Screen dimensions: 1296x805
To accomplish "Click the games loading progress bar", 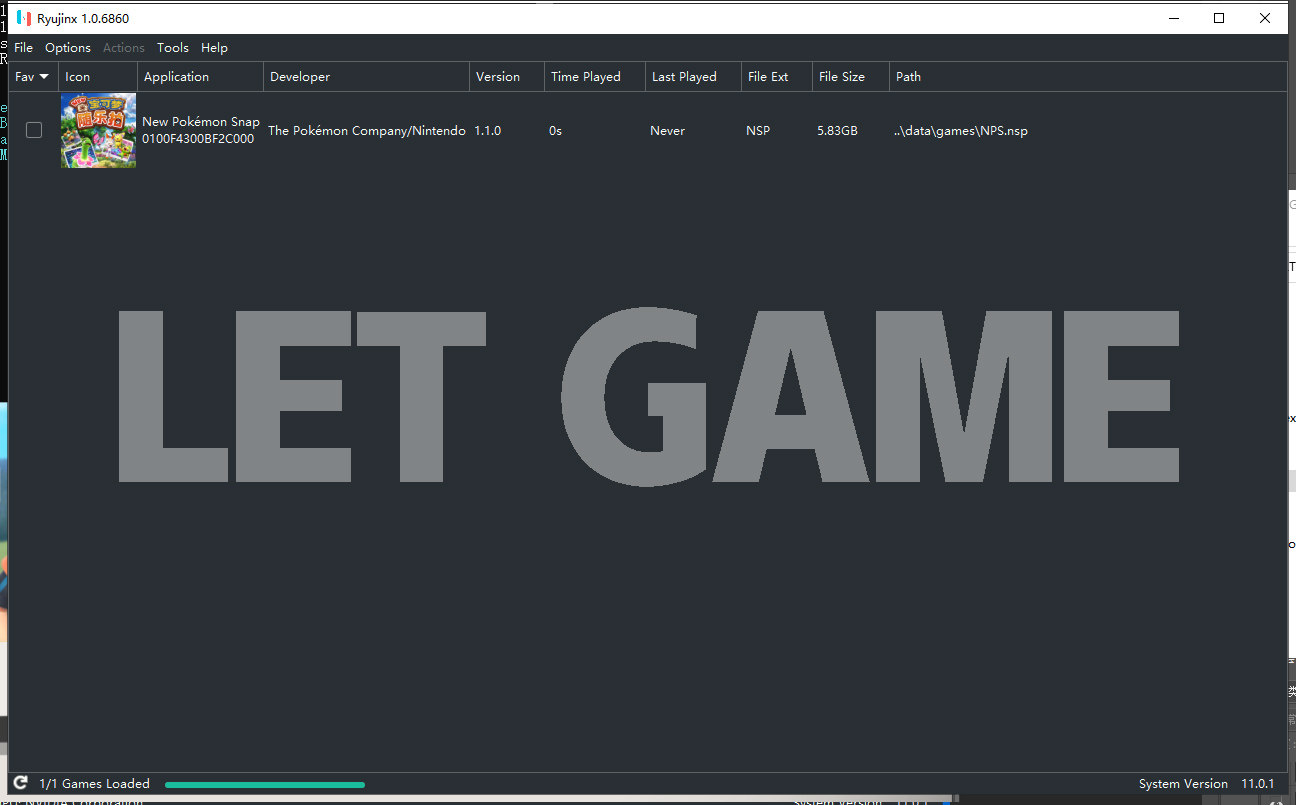I will [265, 784].
